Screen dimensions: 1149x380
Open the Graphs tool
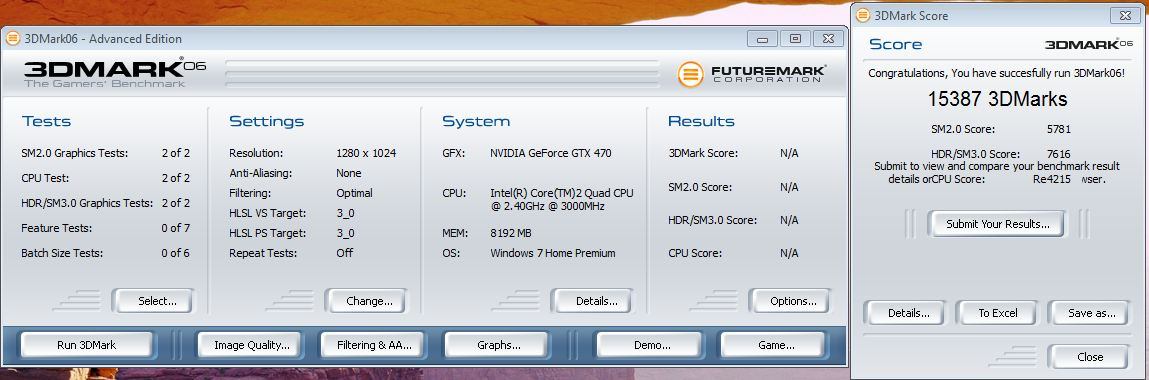click(x=496, y=345)
